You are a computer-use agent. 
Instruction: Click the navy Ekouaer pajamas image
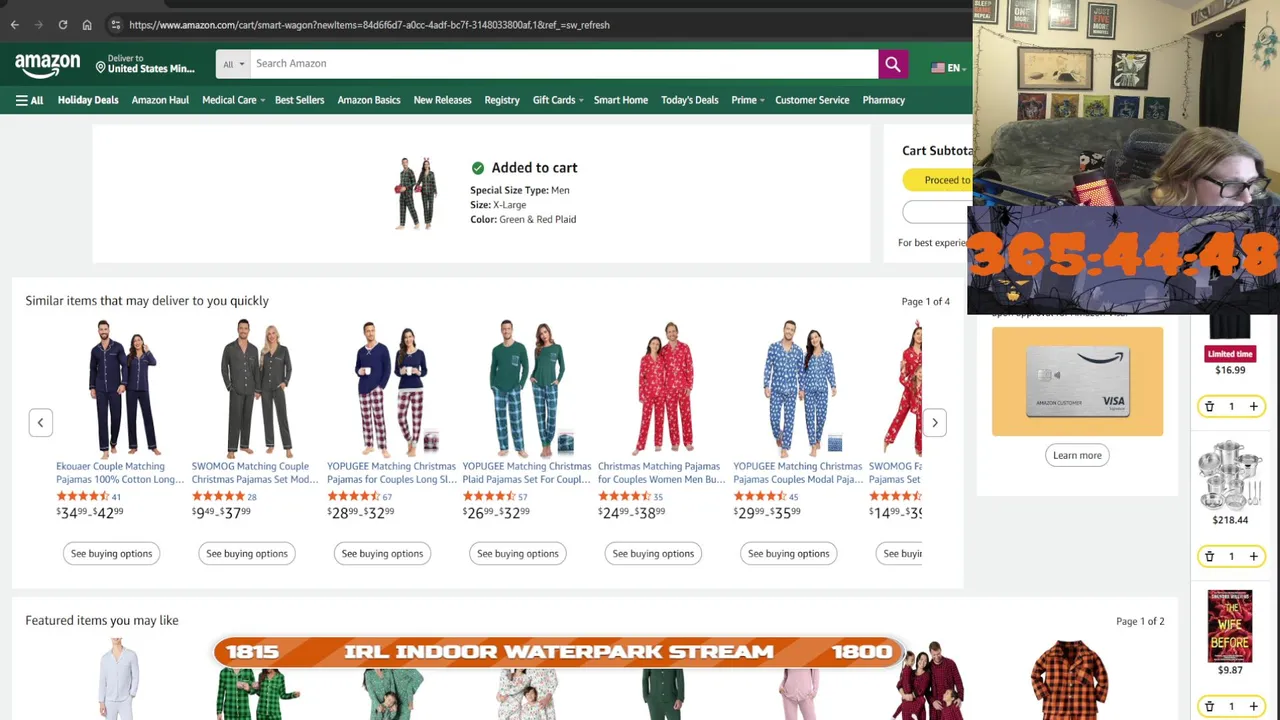click(x=123, y=388)
